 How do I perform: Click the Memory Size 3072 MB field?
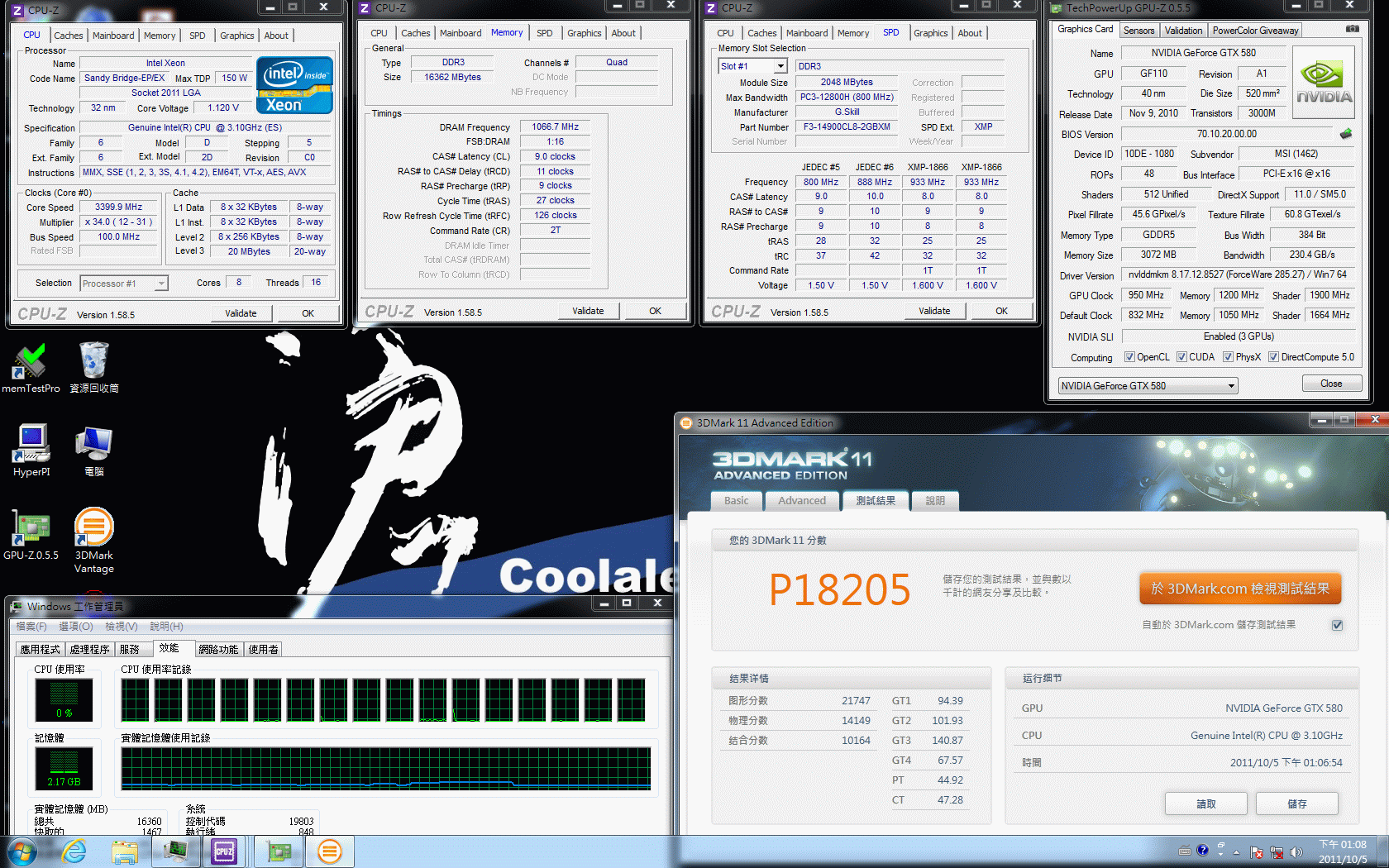click(1158, 255)
